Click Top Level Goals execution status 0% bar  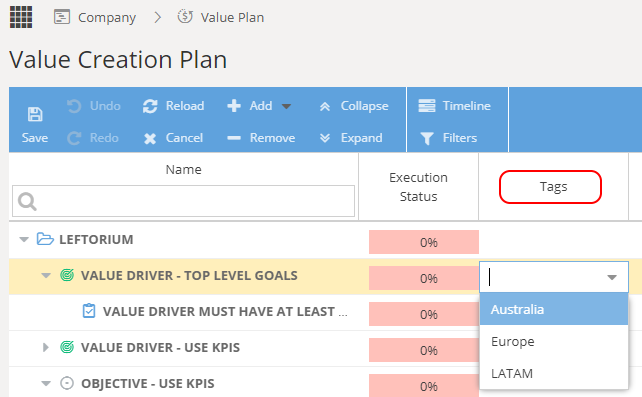pyautogui.click(x=424, y=278)
